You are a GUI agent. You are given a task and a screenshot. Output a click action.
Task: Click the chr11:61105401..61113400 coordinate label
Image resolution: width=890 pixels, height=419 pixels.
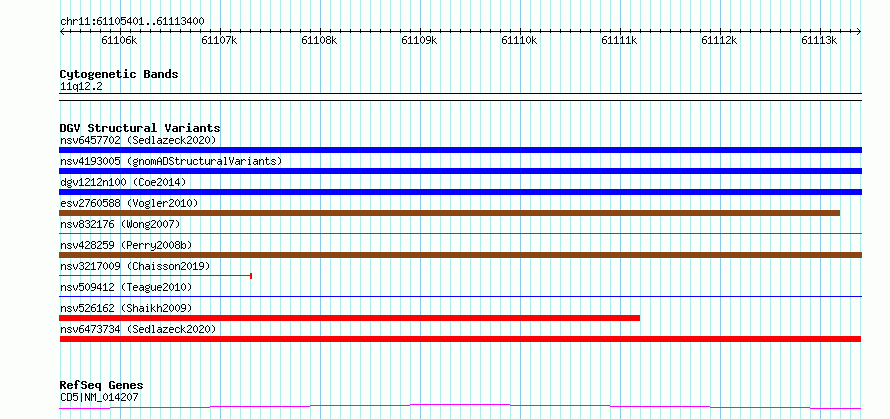coord(132,21)
